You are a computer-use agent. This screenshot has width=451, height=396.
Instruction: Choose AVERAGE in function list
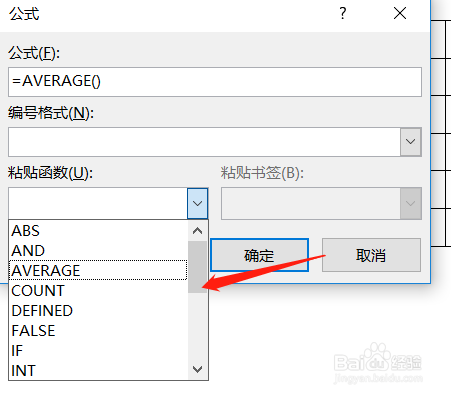[98, 270]
